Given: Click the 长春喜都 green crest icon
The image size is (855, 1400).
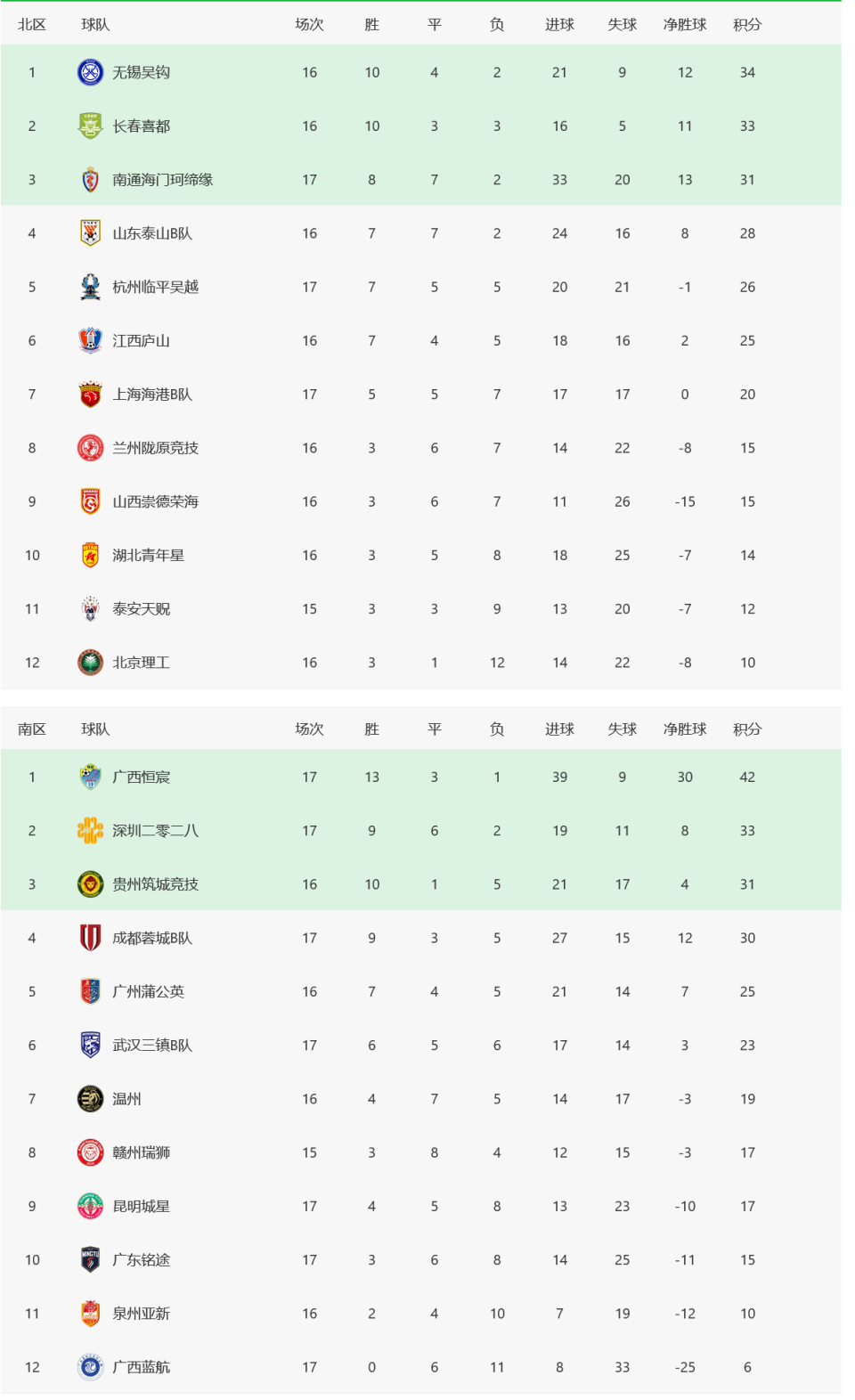Looking at the screenshot, I should [90, 126].
